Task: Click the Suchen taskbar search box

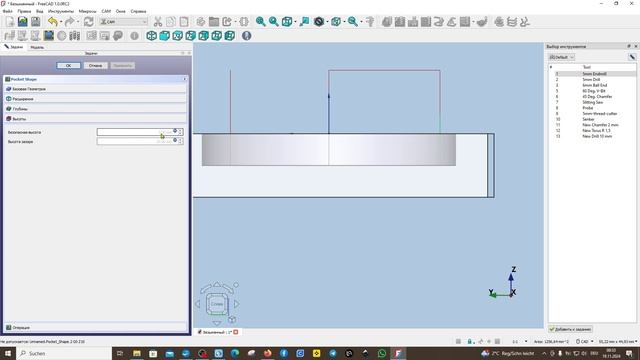Action: point(64,353)
